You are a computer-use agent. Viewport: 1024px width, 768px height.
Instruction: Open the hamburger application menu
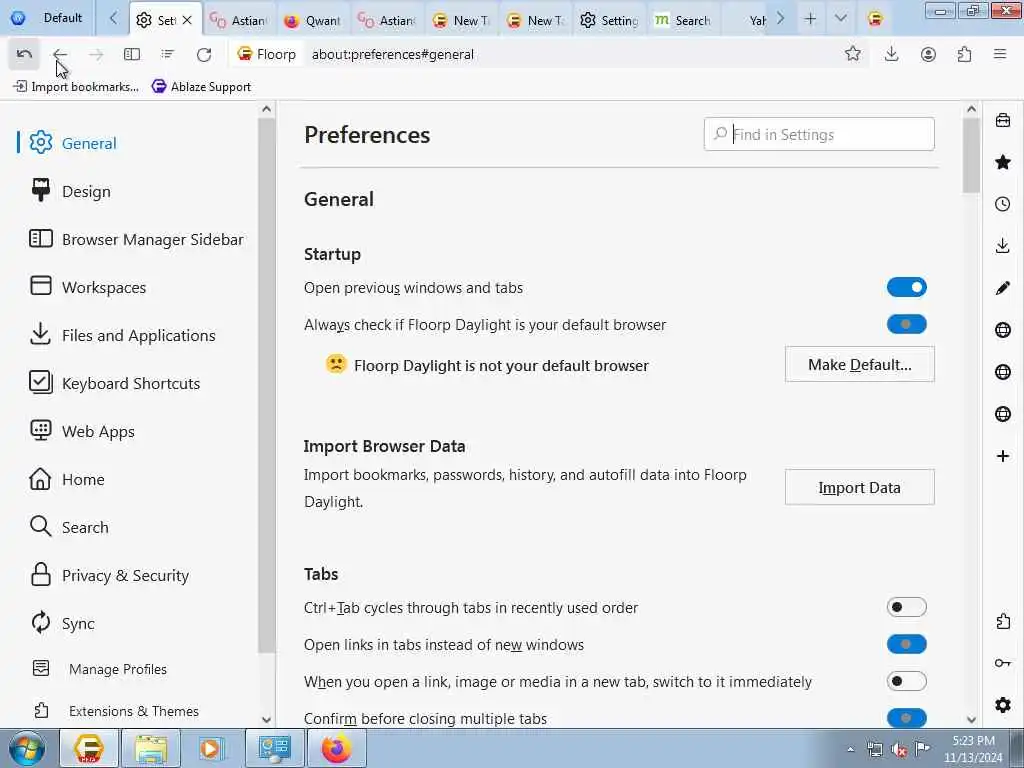click(x=1000, y=54)
